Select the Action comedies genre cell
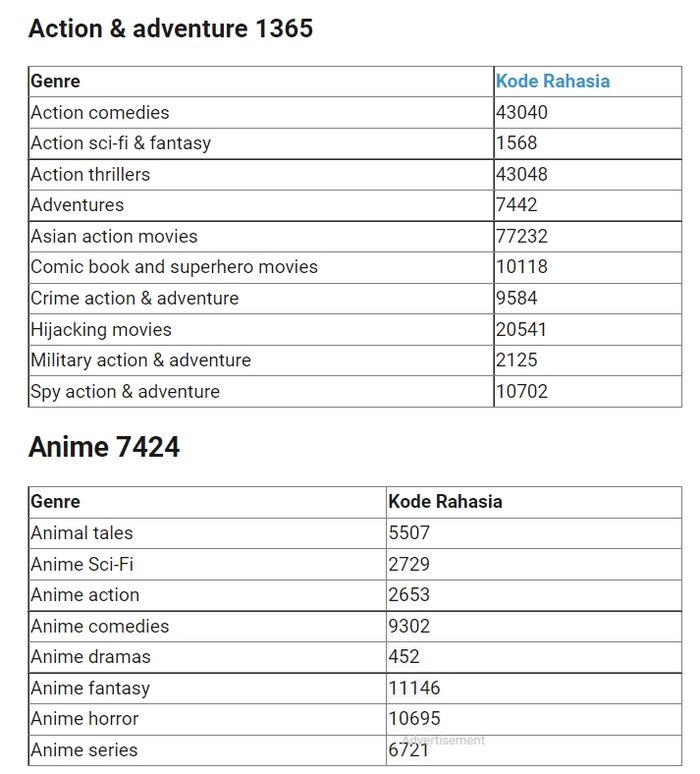Screen dimensions: 700x774 (x=100, y=112)
